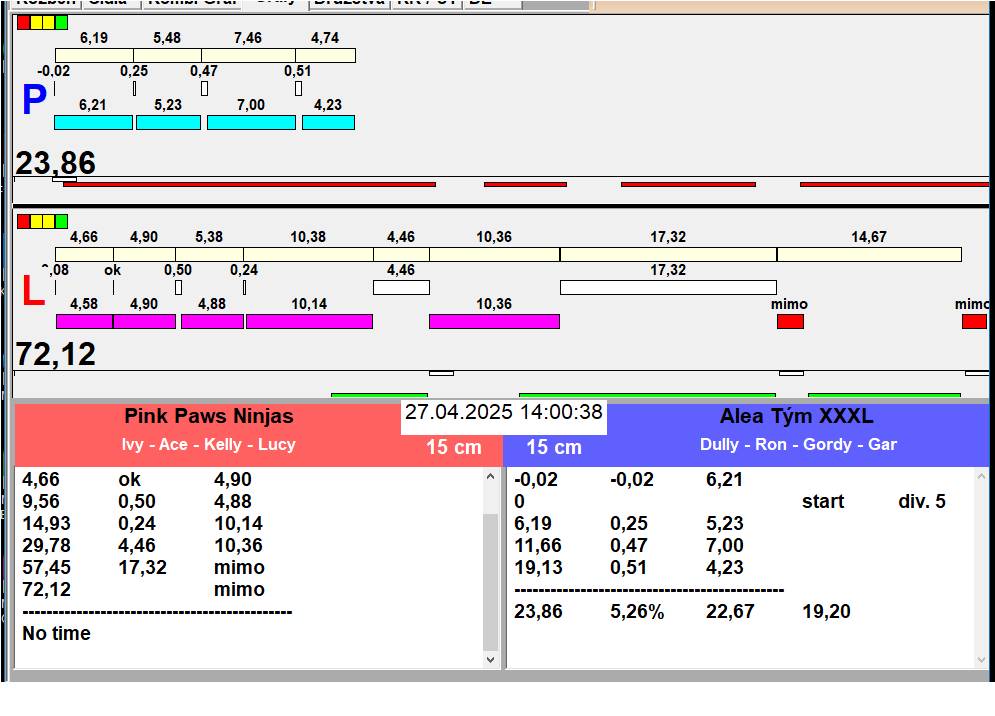Click the red start light in lane L
The height and width of the screenshot is (716, 995).
click(23, 221)
